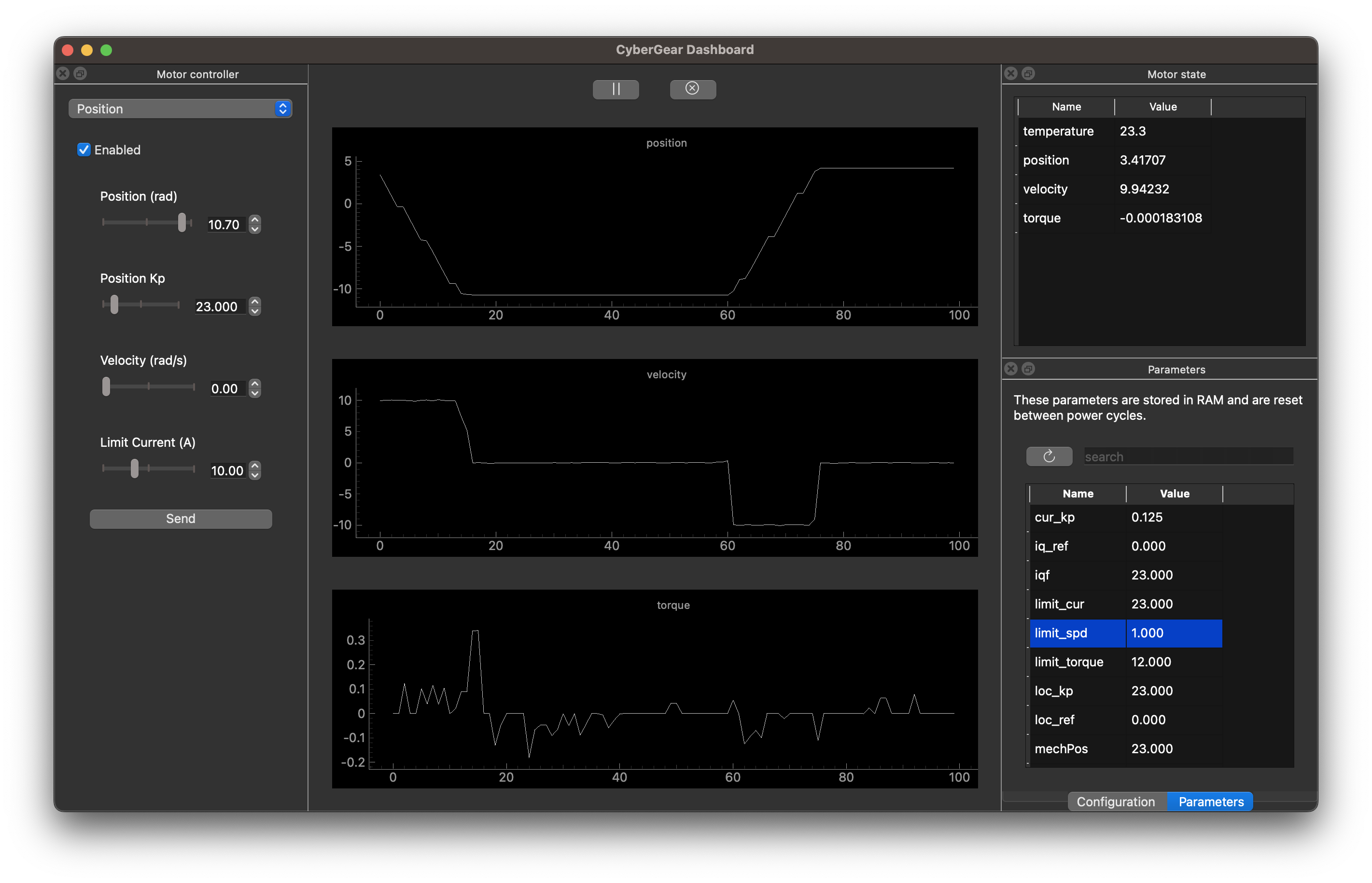Uncheck the Enabled checkbox

click(x=84, y=150)
